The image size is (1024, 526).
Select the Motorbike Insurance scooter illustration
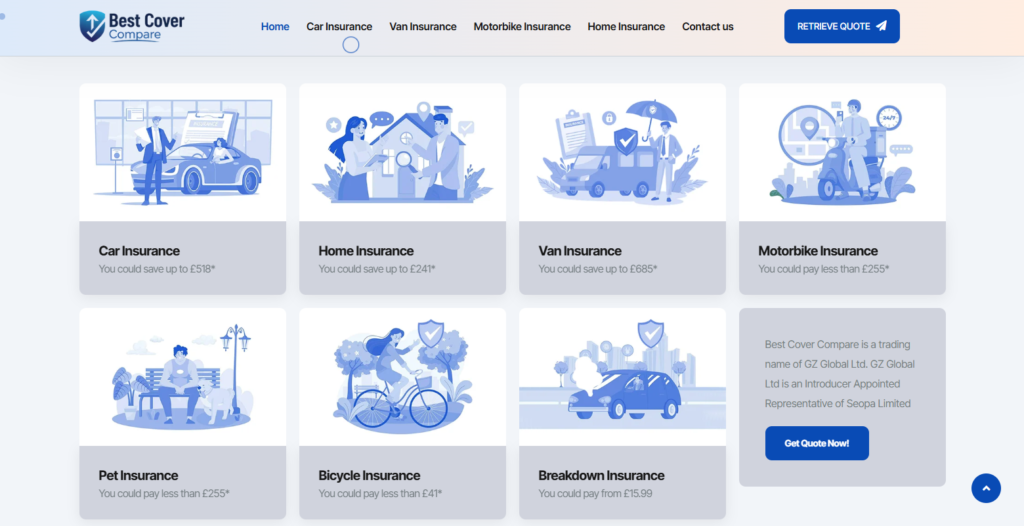tap(842, 152)
